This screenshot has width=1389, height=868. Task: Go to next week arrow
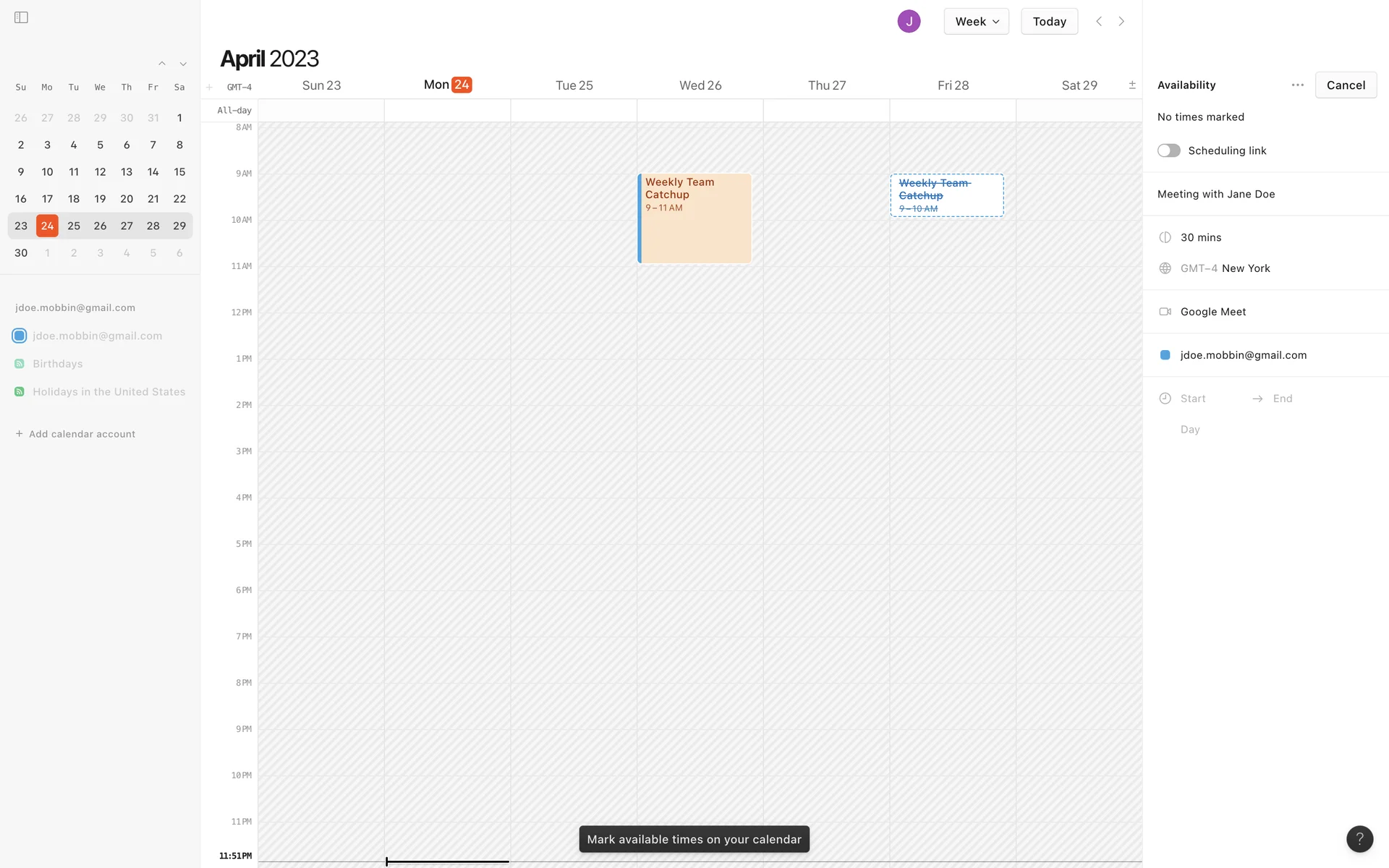tap(1121, 21)
